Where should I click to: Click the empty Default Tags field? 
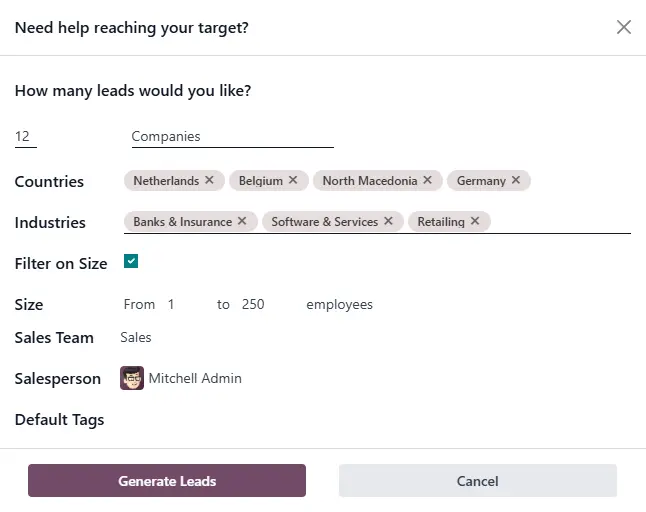[300, 420]
